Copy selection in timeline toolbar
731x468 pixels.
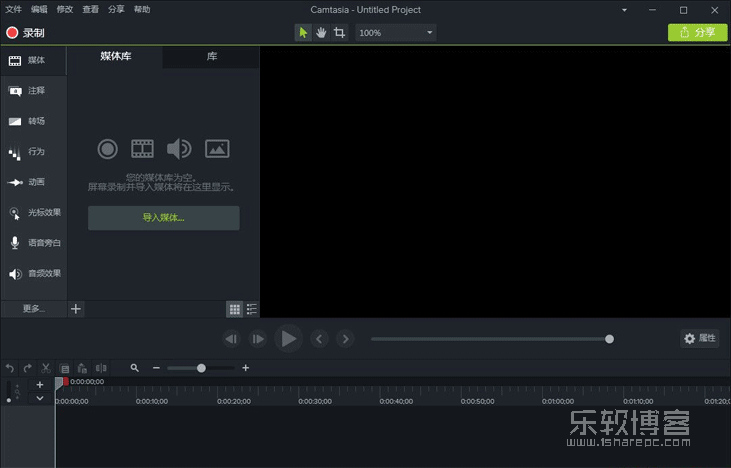64,368
